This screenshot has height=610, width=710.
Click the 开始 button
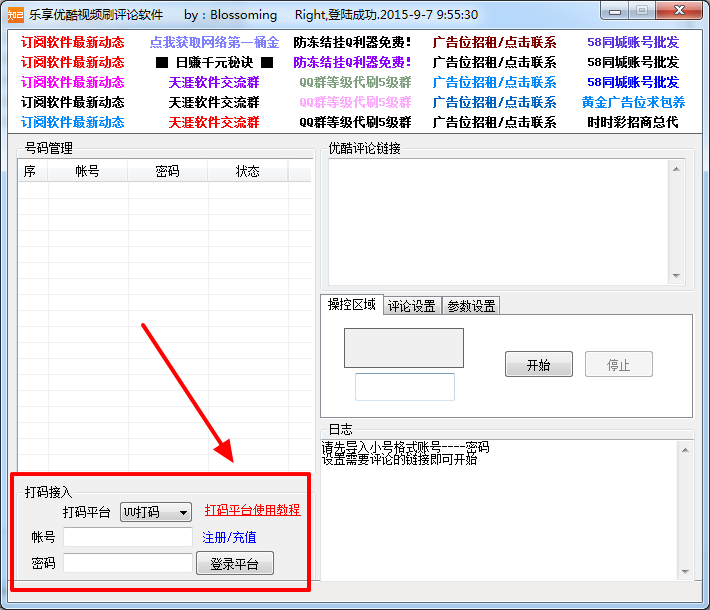(538, 365)
